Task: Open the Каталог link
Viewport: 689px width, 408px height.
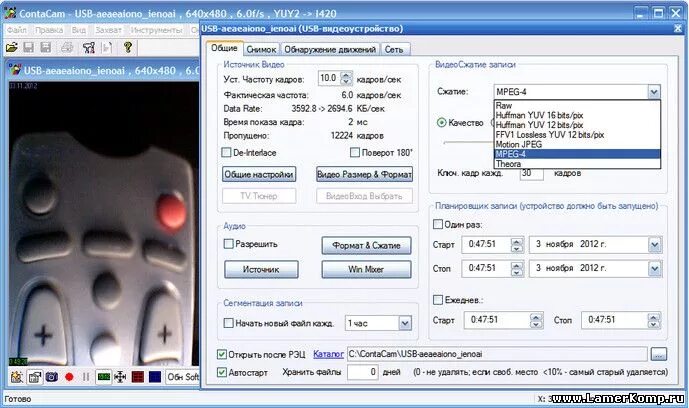Action: coord(328,354)
